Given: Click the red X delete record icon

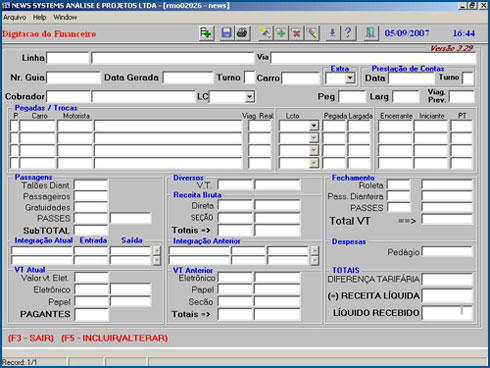Looking at the screenshot, I should [x=296, y=33].
